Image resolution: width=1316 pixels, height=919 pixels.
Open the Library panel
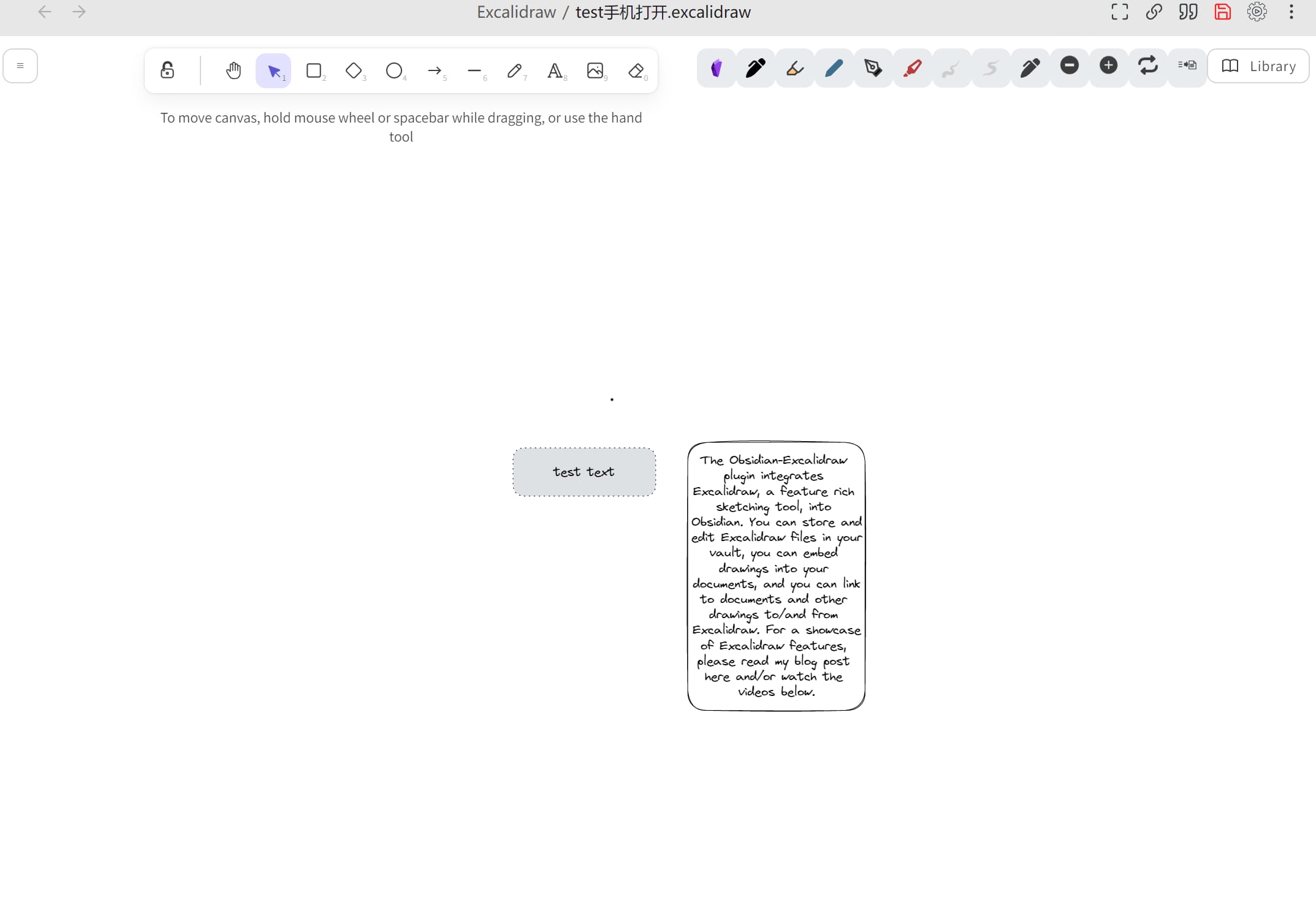[x=1258, y=66]
